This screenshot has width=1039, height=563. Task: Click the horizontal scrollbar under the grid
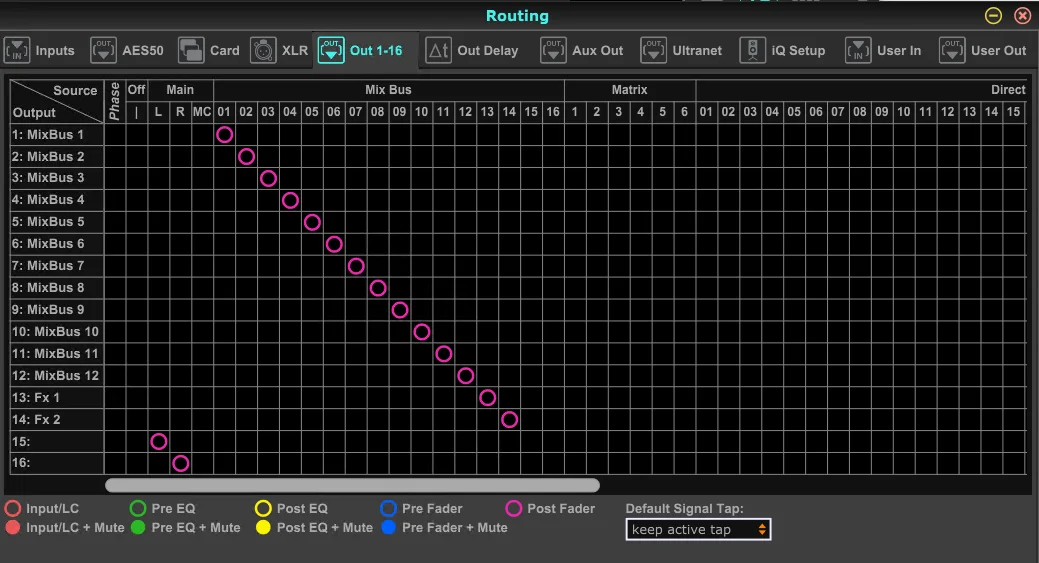(353, 486)
